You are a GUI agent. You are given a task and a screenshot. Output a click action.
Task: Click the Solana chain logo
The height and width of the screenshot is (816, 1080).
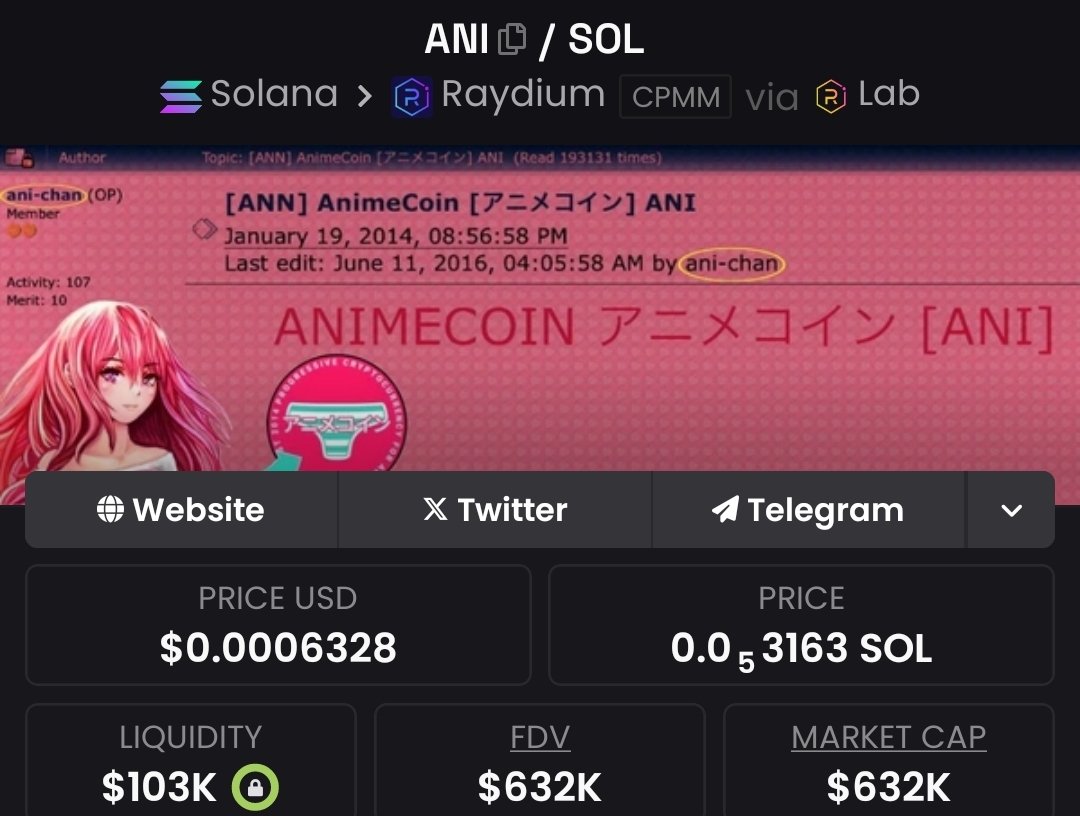click(180, 96)
